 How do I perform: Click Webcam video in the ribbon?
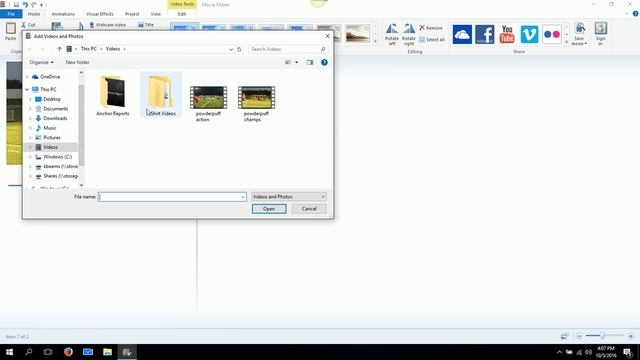pos(107,25)
